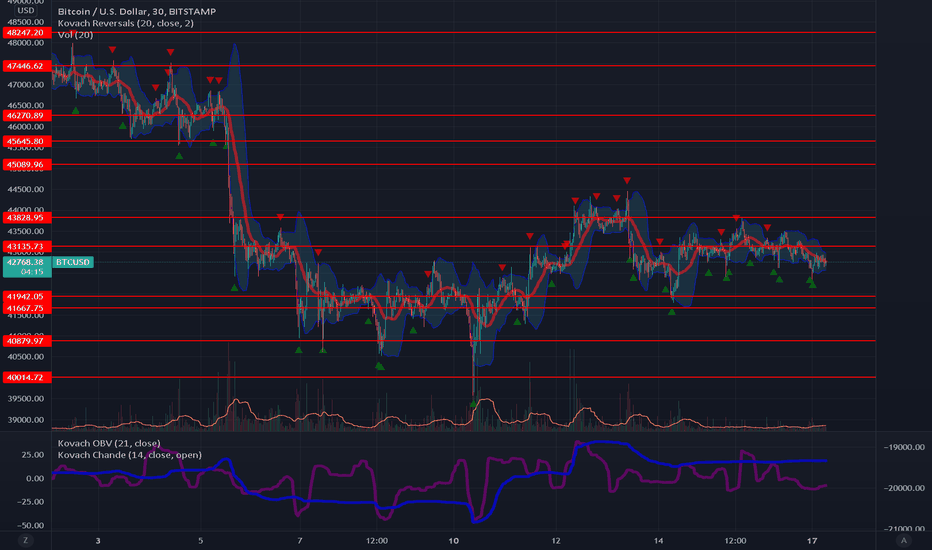The image size is (932, 550).
Task: Select the Kovach Chande (14, close, open) legend
Action: [x=130, y=455]
